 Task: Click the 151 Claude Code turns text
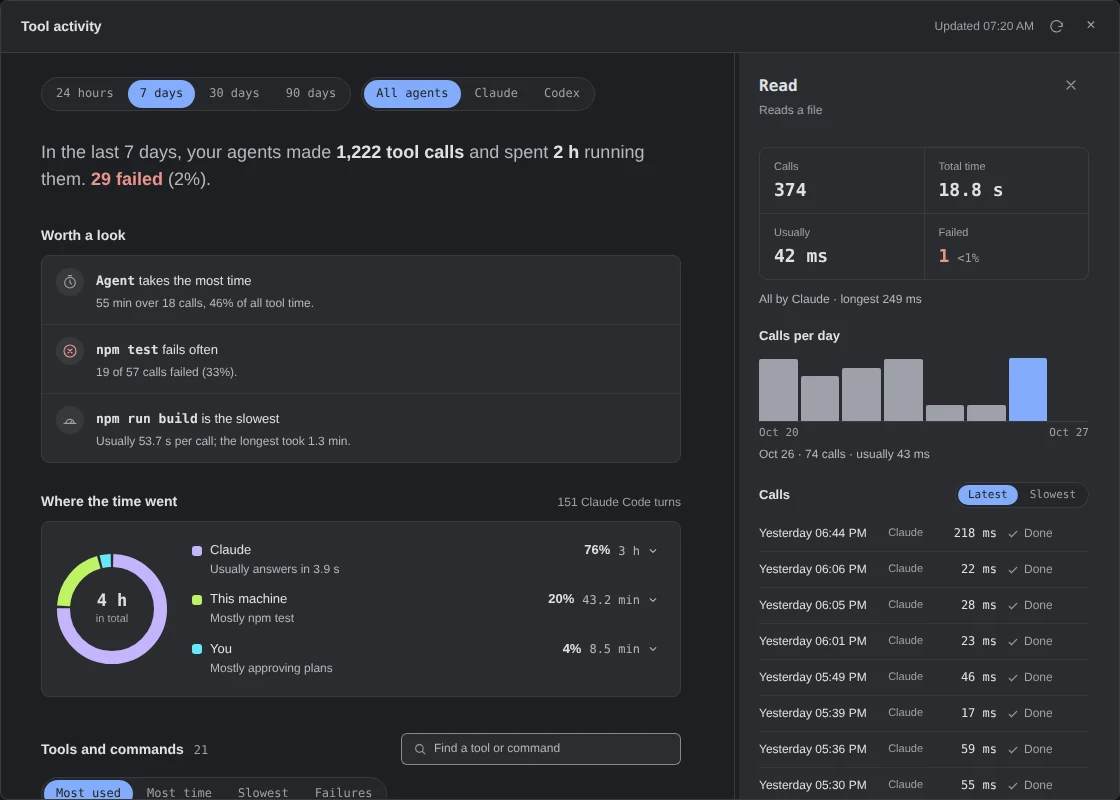[x=619, y=502]
